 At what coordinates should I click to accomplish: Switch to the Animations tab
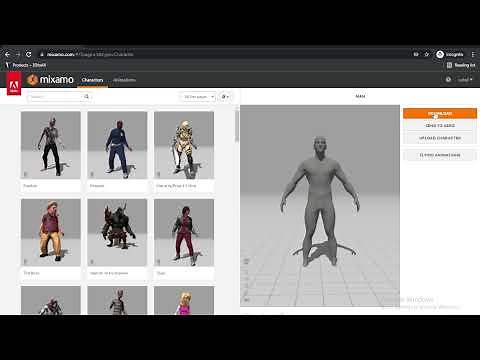pyautogui.click(x=124, y=80)
